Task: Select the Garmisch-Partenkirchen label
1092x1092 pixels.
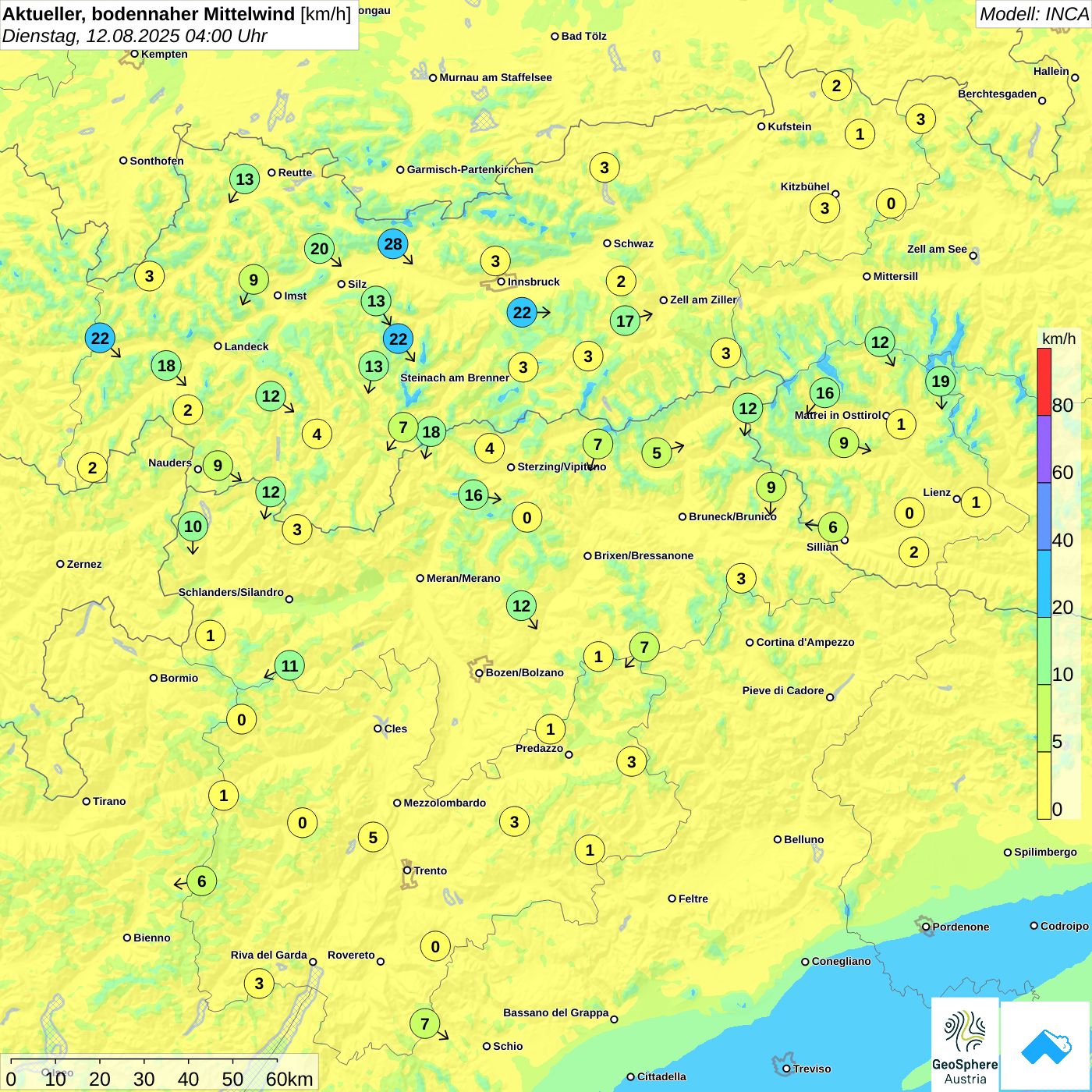Action: point(470,169)
